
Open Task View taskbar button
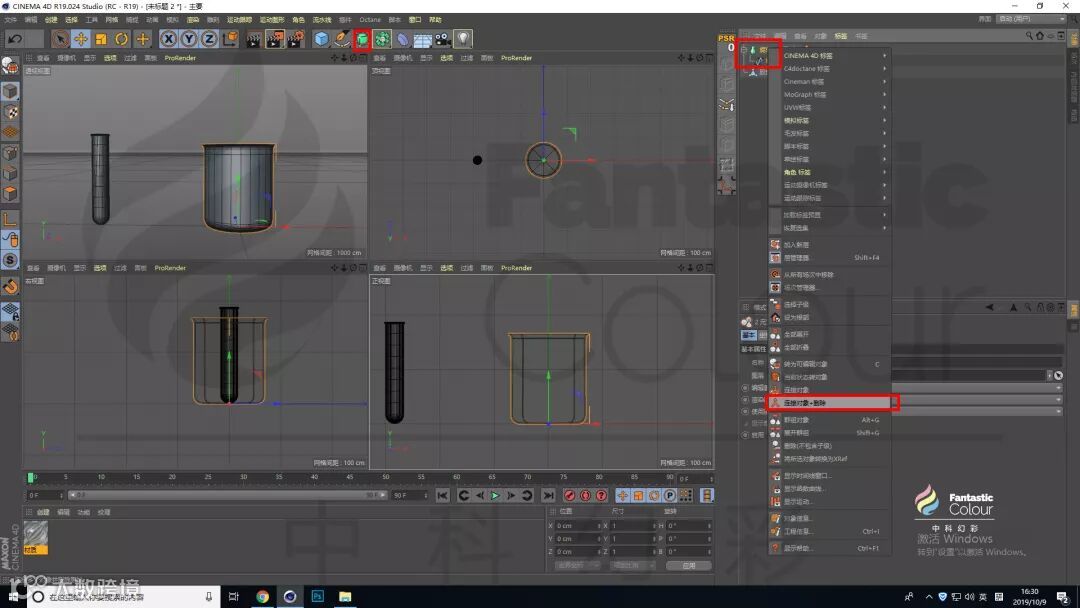point(233,597)
